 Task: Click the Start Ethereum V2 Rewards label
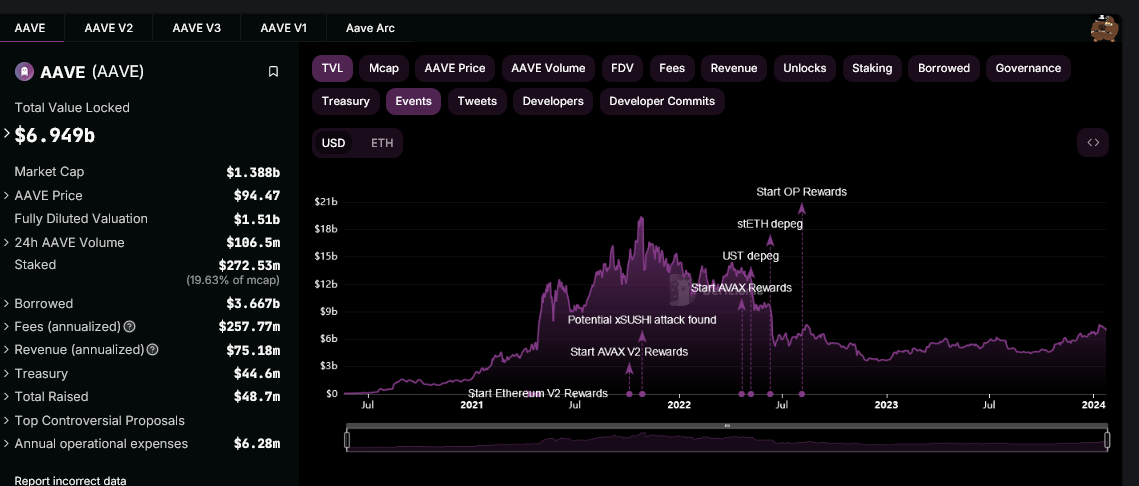point(538,393)
